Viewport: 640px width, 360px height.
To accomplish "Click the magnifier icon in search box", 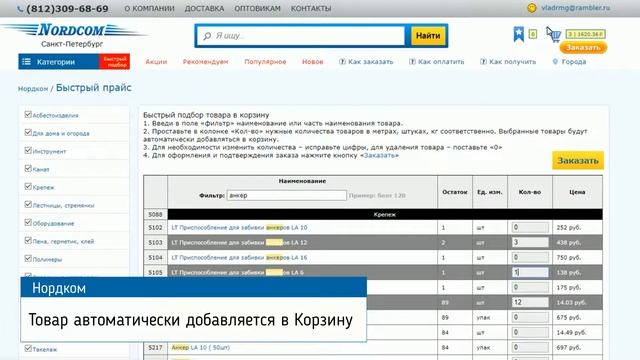I will click(207, 36).
